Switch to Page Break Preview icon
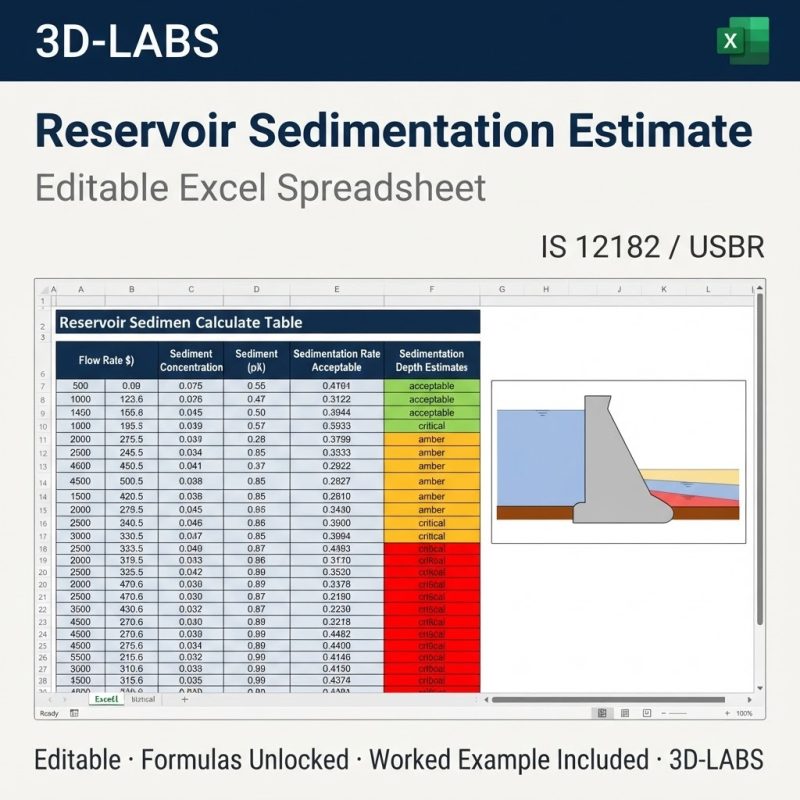The height and width of the screenshot is (800, 800). tap(647, 713)
